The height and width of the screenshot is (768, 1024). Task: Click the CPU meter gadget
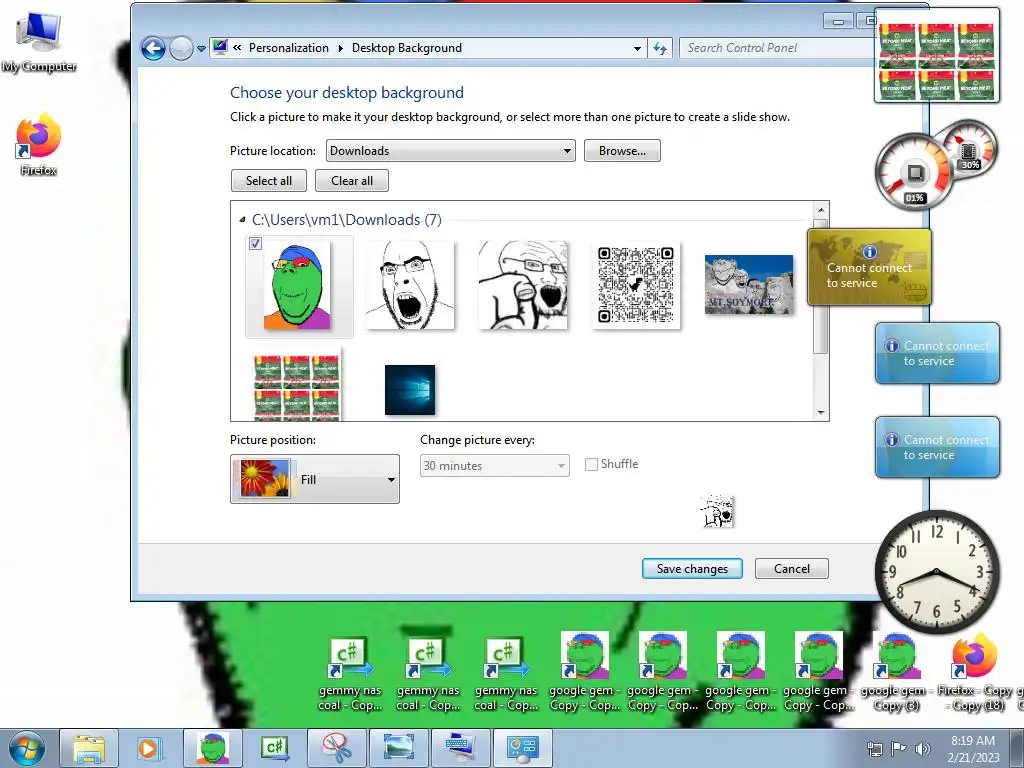tap(915, 172)
